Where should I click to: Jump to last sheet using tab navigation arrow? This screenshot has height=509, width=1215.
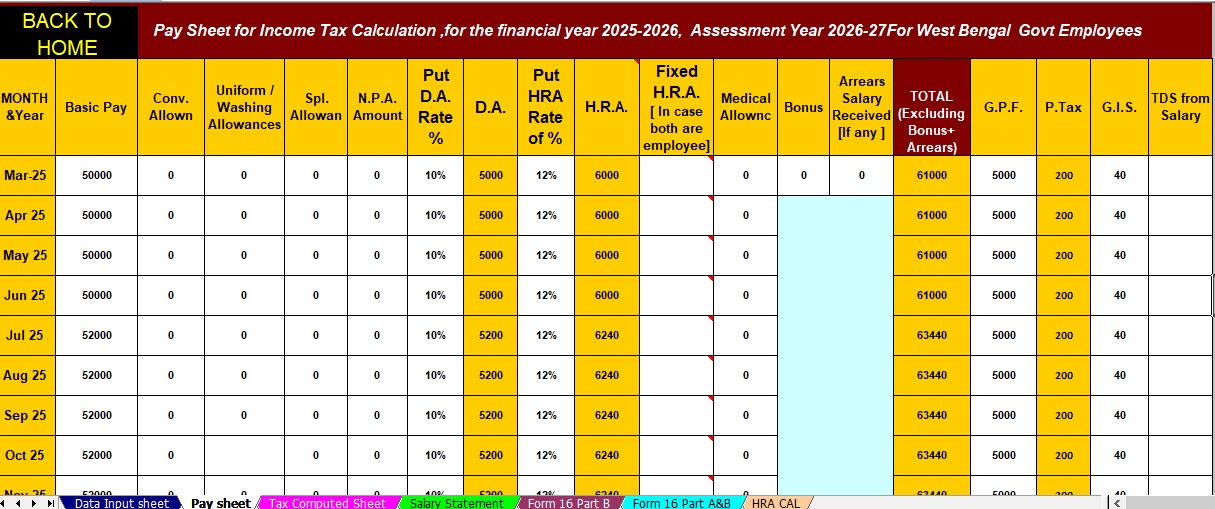pyautogui.click(x=52, y=503)
